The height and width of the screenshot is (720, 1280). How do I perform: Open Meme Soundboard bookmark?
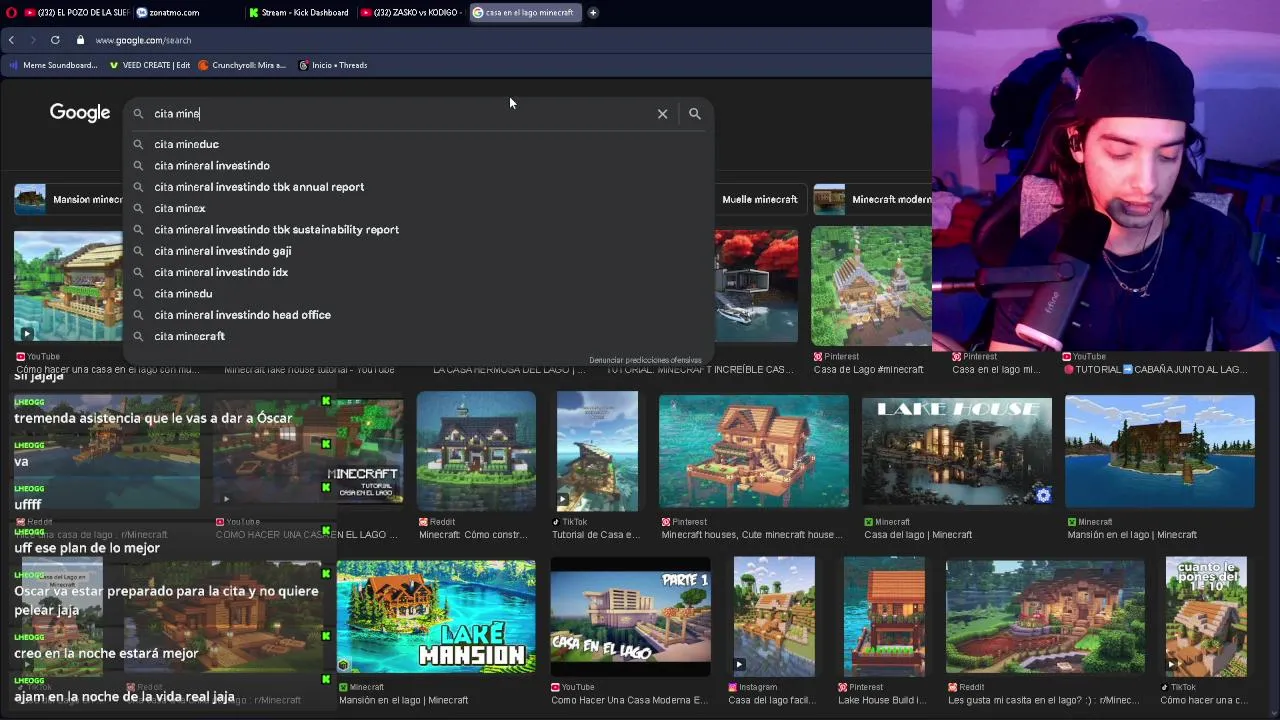coord(53,65)
